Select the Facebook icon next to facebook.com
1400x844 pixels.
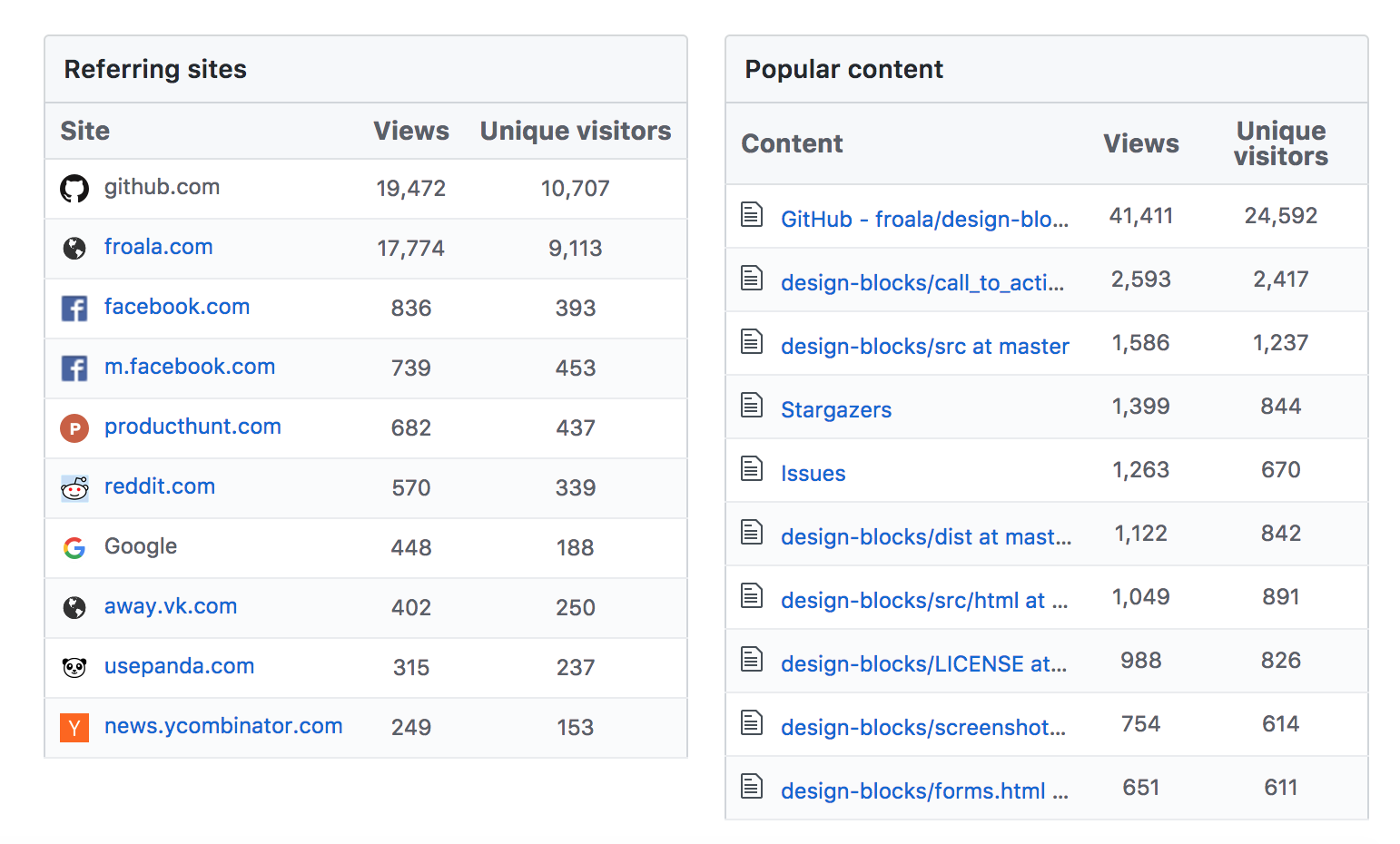[x=74, y=309]
